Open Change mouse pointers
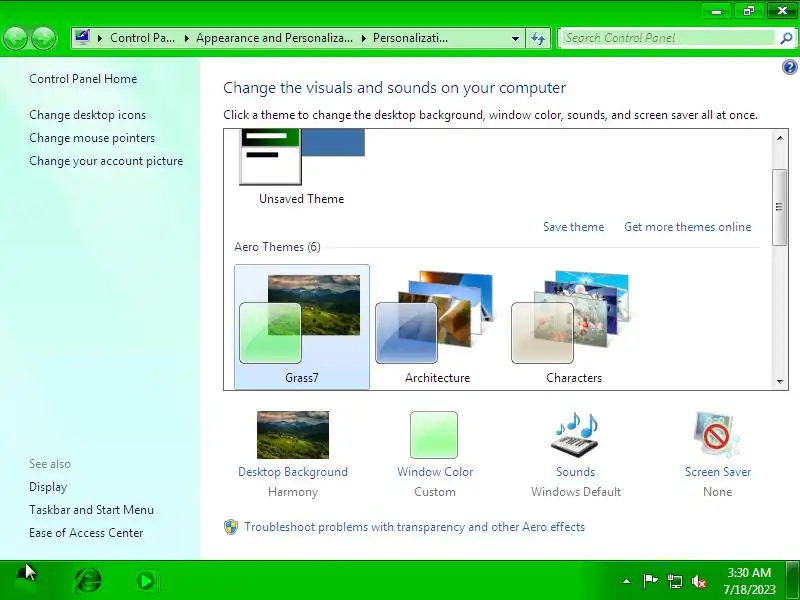This screenshot has width=800, height=600. [92, 138]
